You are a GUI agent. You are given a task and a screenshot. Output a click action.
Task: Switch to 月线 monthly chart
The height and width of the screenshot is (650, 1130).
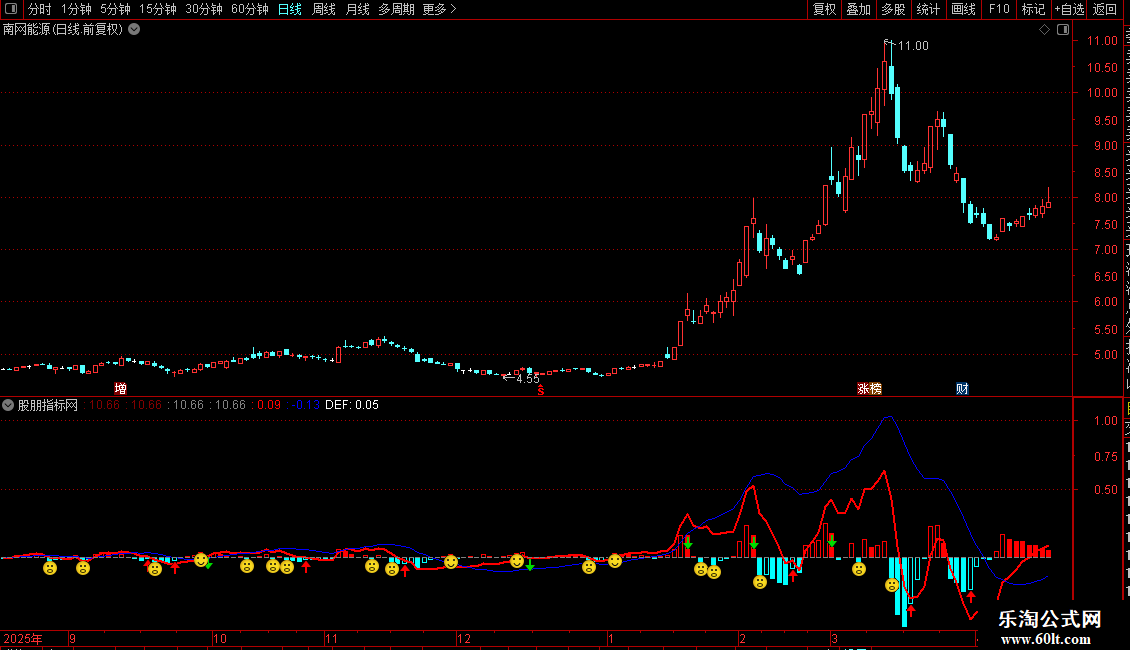point(357,9)
